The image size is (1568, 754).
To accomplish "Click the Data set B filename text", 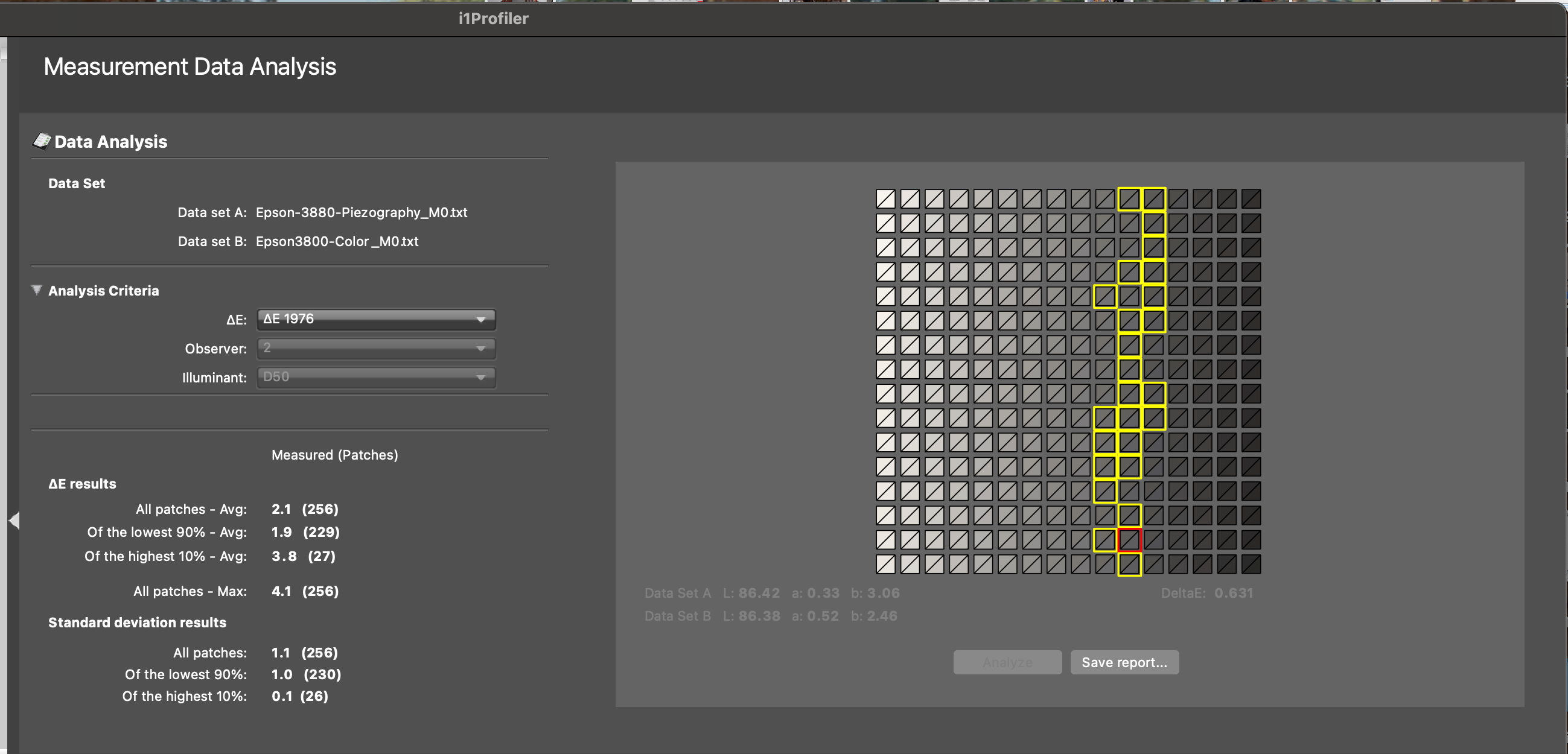I will coord(337,242).
